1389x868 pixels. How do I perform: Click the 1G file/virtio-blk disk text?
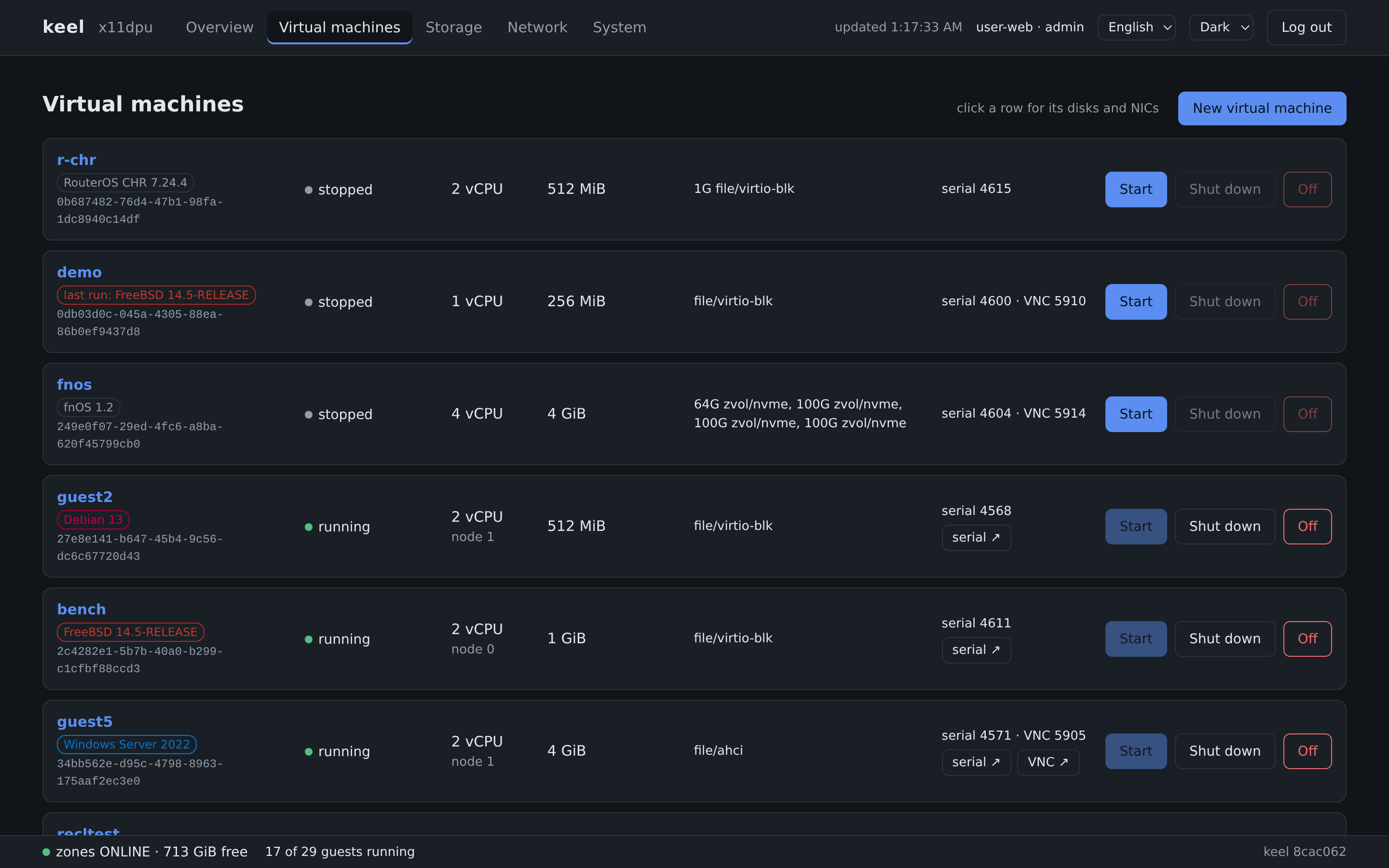click(744, 188)
